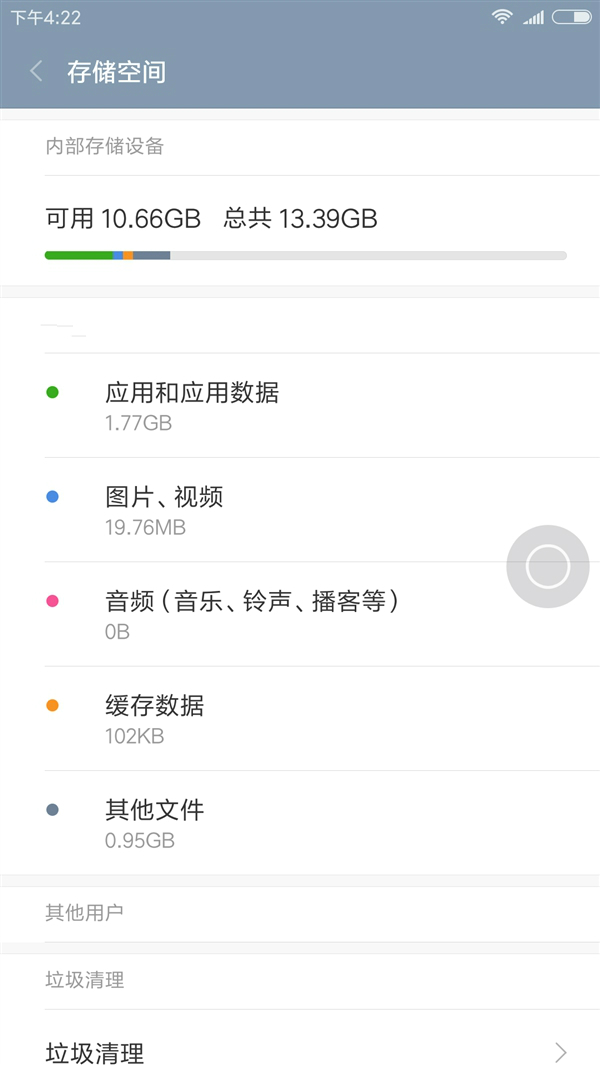This screenshot has height=1066, width=600.
Task: Select 缓存数据 to clear cache
Action: point(154,706)
